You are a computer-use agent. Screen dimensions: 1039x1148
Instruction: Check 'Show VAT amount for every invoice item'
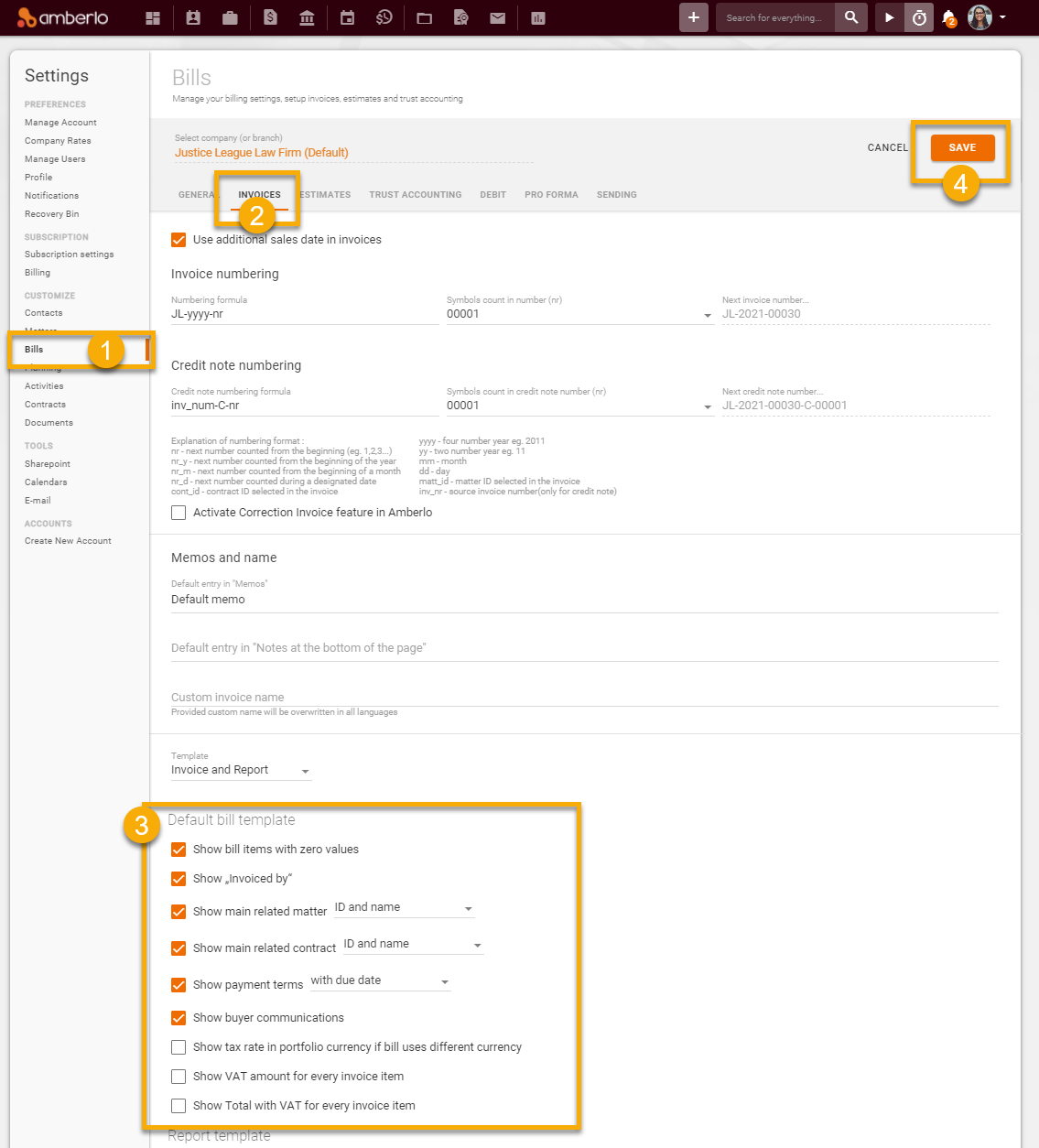179,1077
